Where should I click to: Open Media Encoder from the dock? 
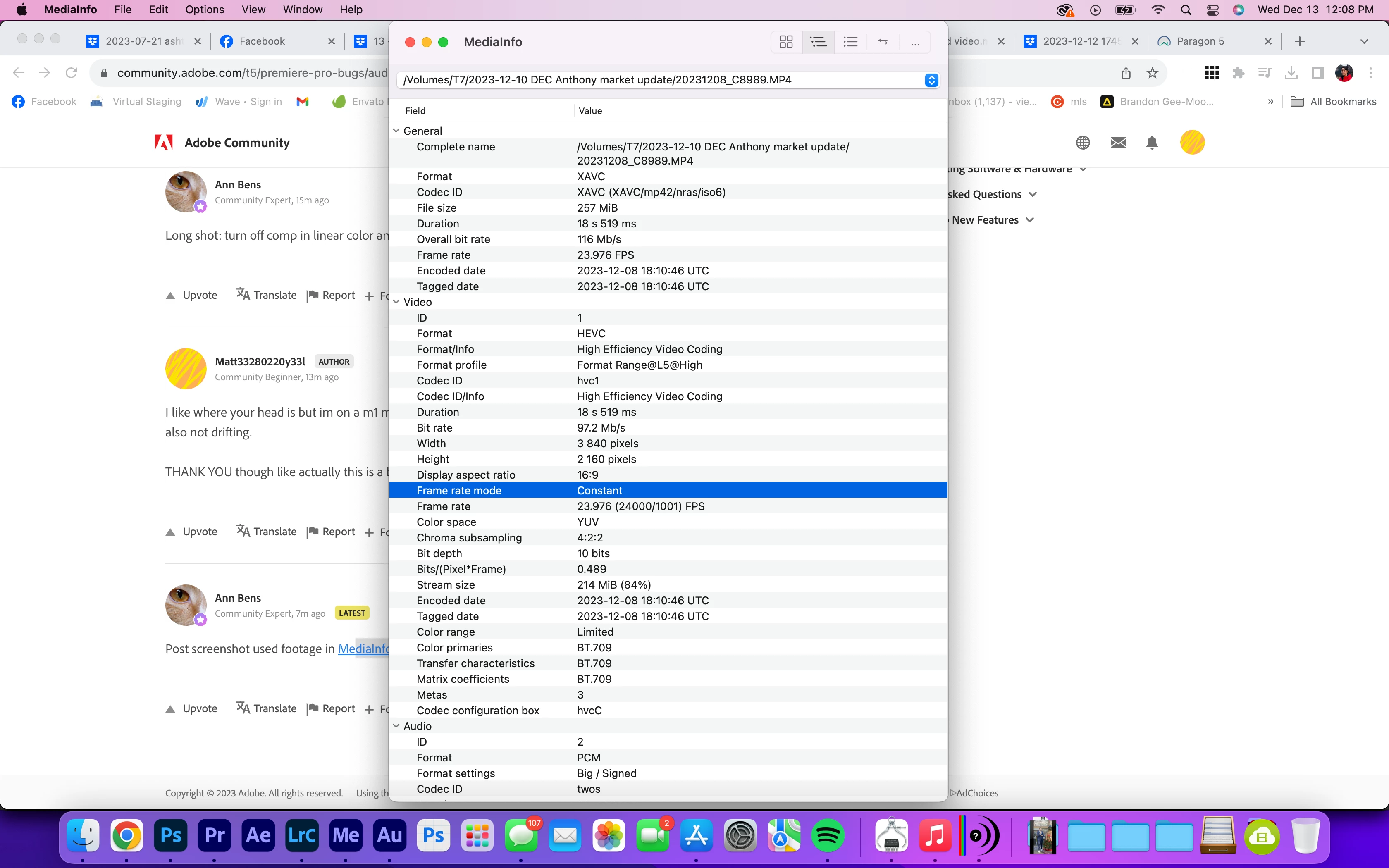click(346, 835)
